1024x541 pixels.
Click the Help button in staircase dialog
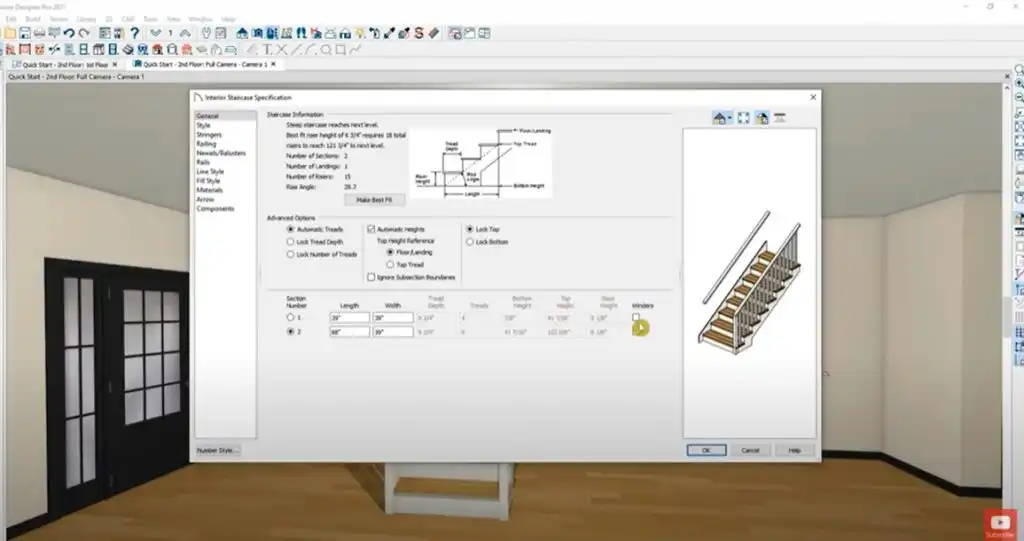794,450
